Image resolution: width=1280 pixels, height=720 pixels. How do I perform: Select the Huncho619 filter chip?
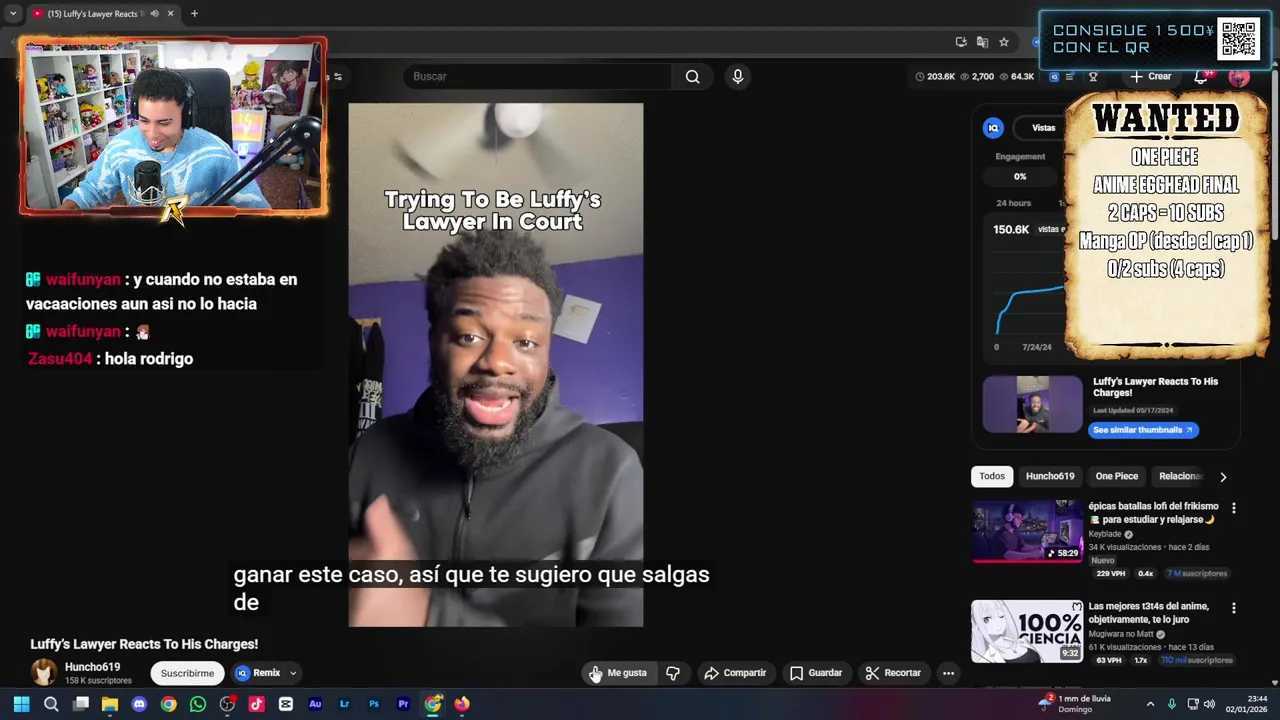pyautogui.click(x=1050, y=476)
